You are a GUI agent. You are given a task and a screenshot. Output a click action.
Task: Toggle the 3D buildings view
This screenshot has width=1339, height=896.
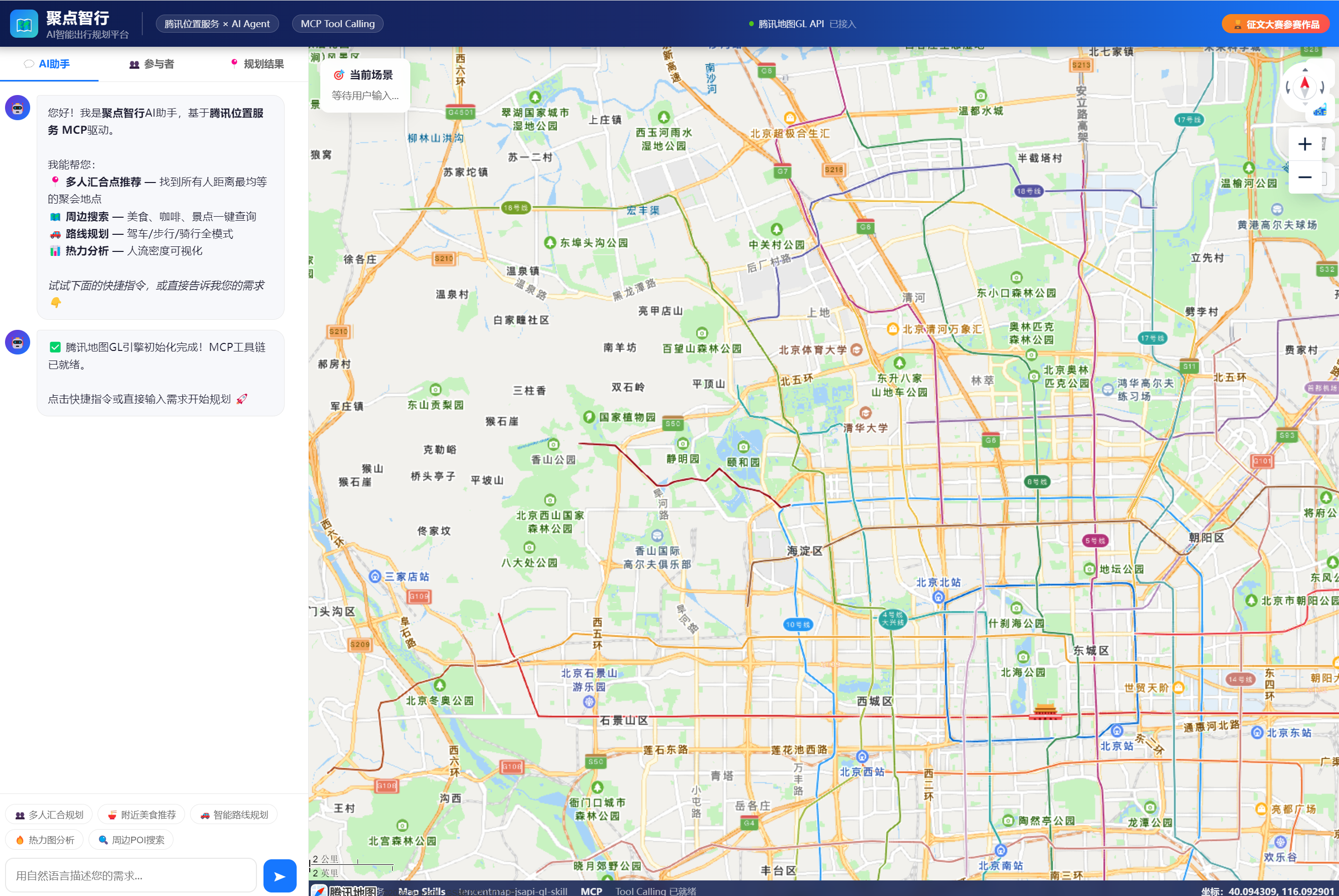click(x=1320, y=110)
